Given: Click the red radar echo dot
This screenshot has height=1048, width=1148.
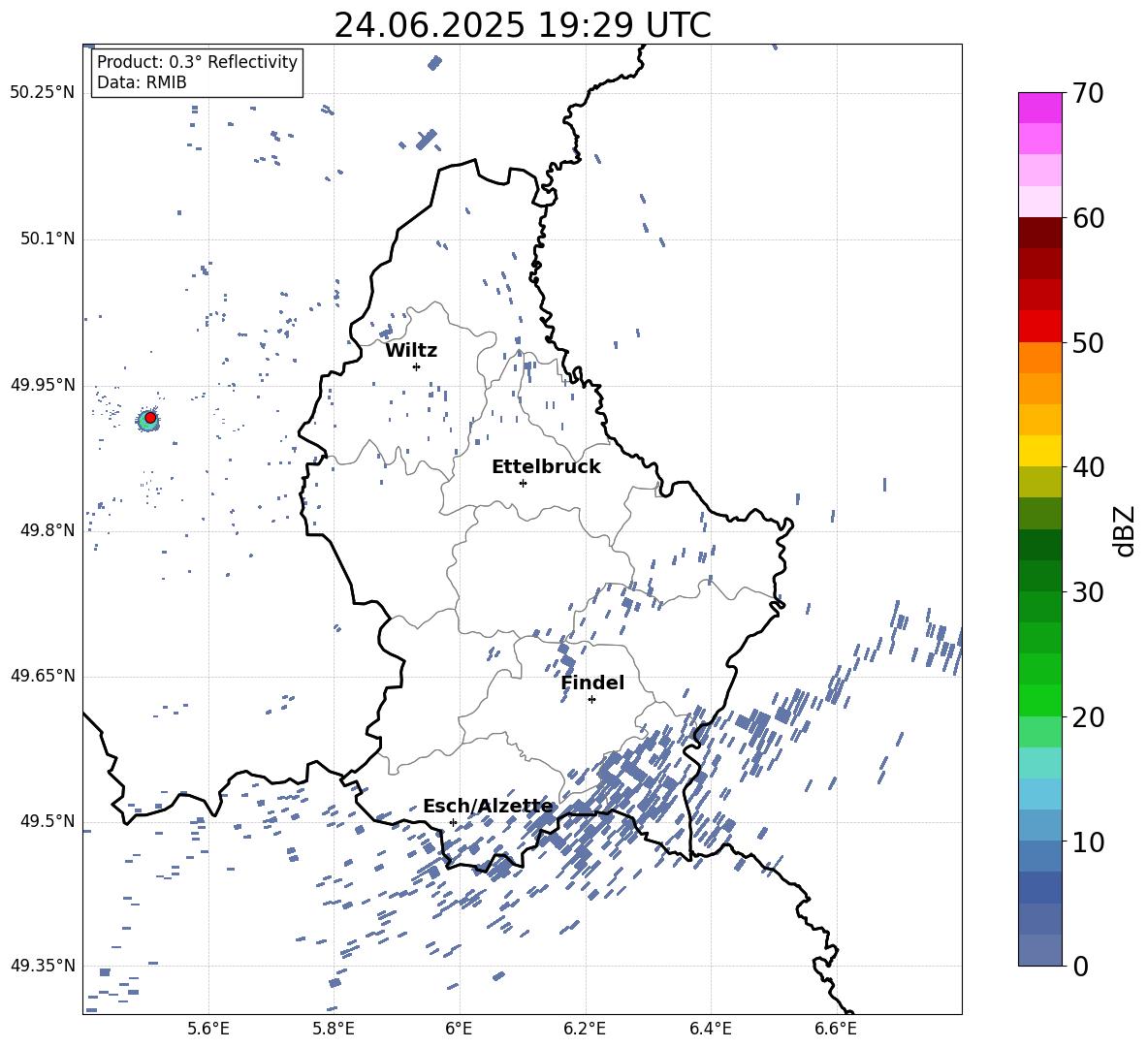Looking at the screenshot, I should [150, 418].
